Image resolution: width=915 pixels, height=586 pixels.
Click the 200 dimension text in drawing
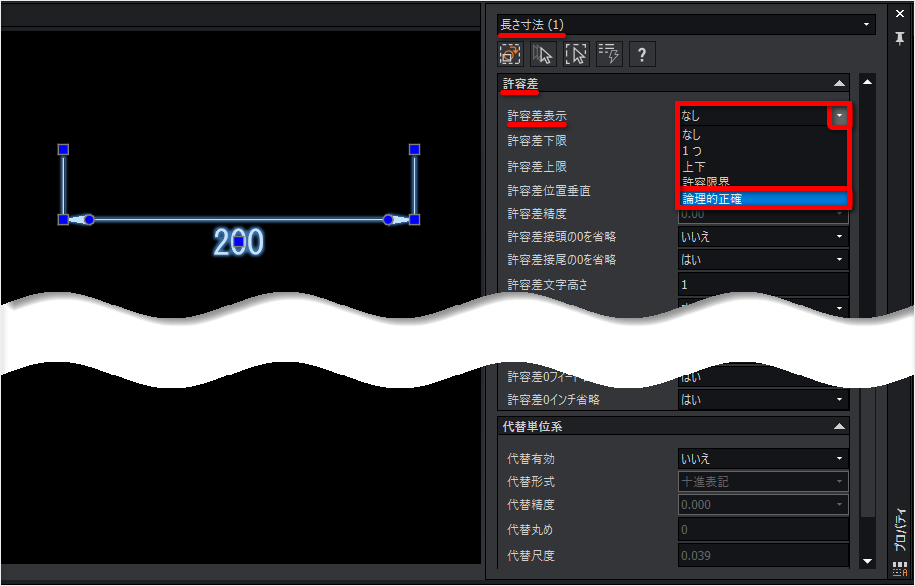(x=238, y=241)
